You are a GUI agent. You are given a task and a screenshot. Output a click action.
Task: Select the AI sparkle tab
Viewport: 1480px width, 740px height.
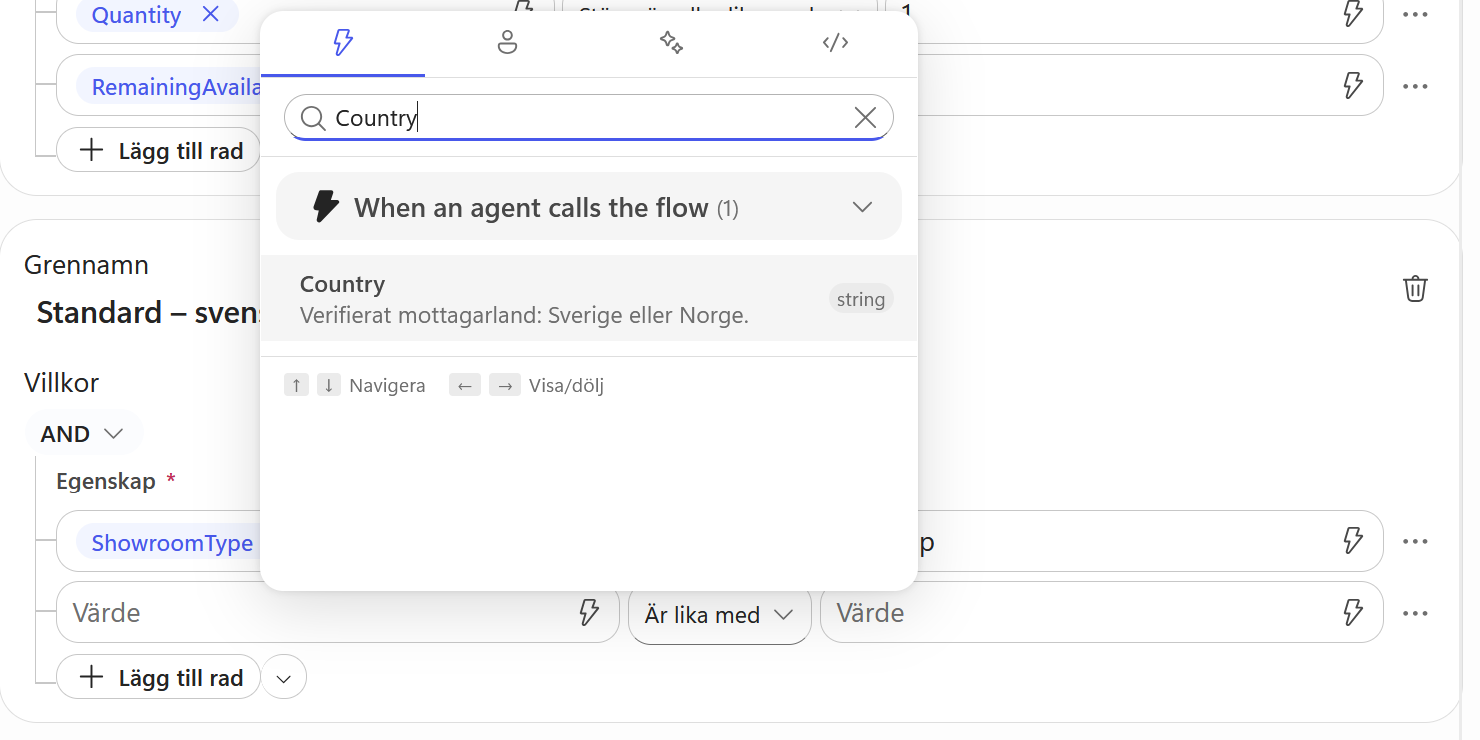click(671, 43)
